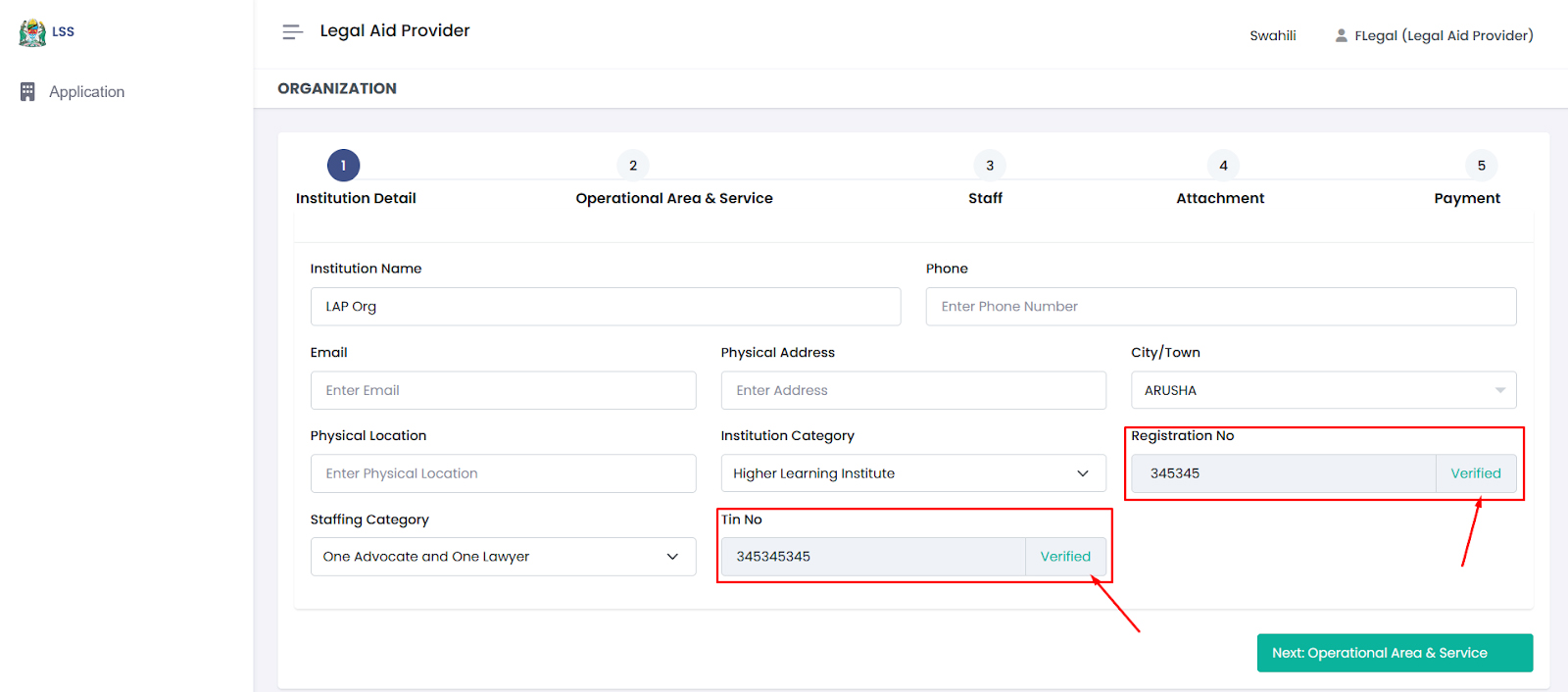Click into the Enter Email field
This screenshot has width=1568, height=692.
[x=503, y=390]
